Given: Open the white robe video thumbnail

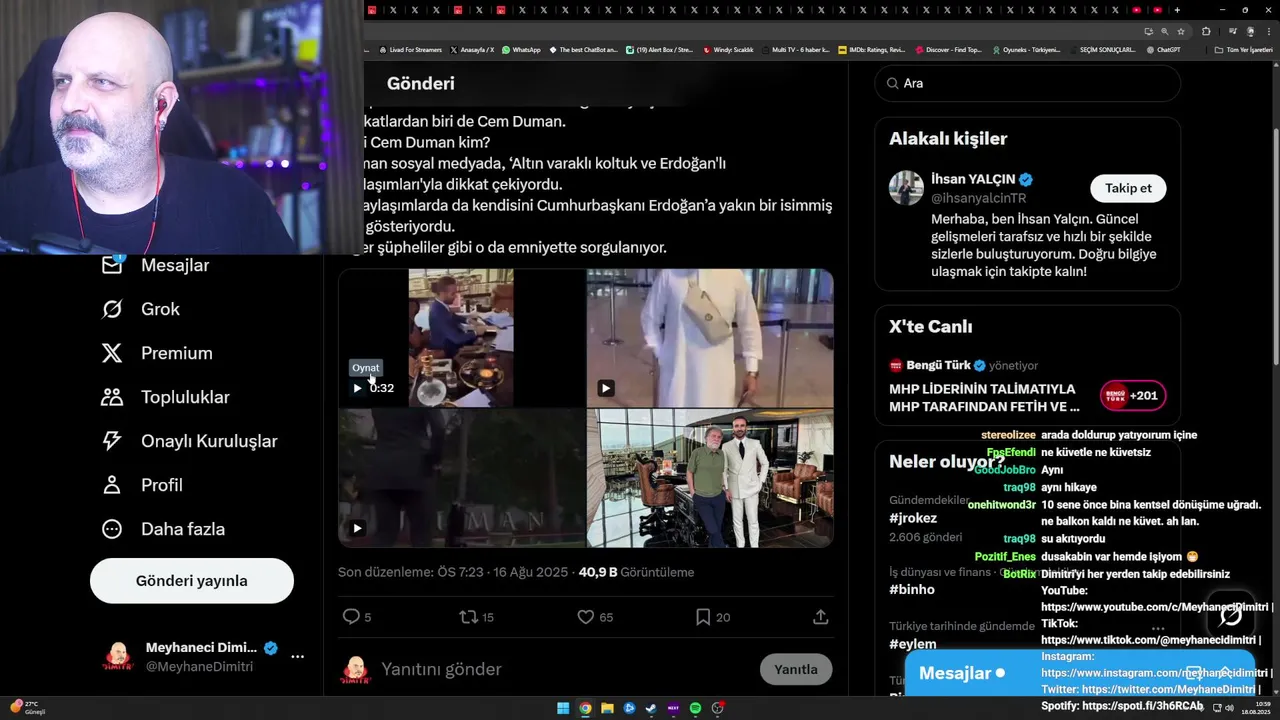Looking at the screenshot, I should 710,338.
